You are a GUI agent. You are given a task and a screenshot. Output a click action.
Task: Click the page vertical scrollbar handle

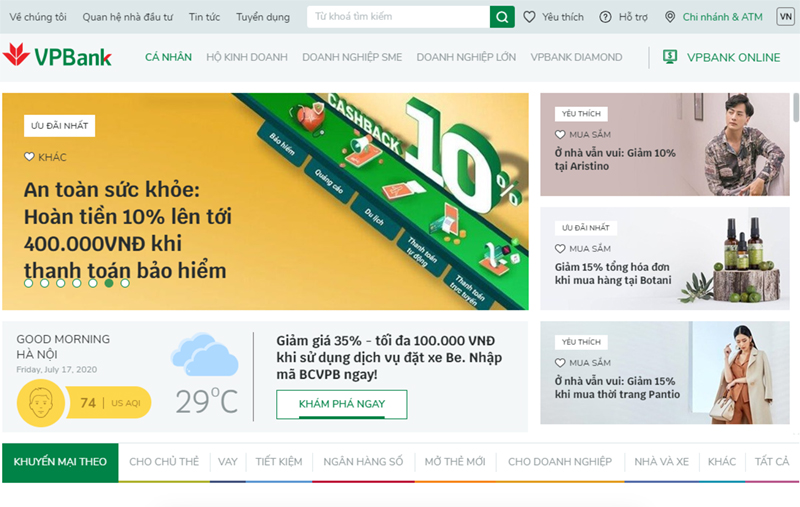tap(796, 107)
